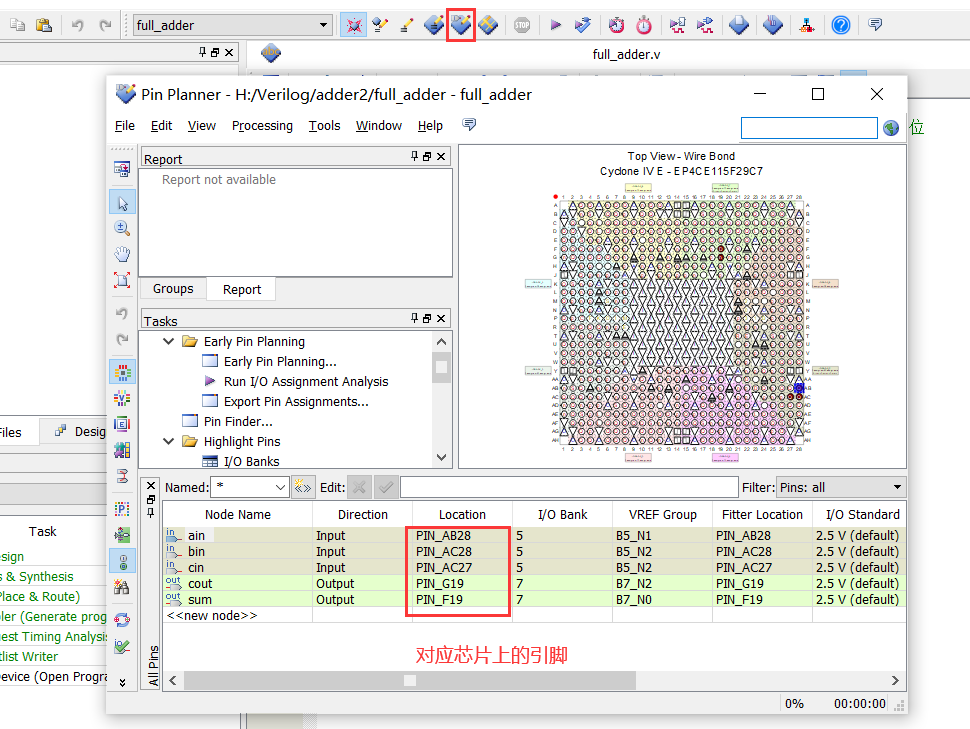Click Run I/O Assignment Analysis task

306,381
